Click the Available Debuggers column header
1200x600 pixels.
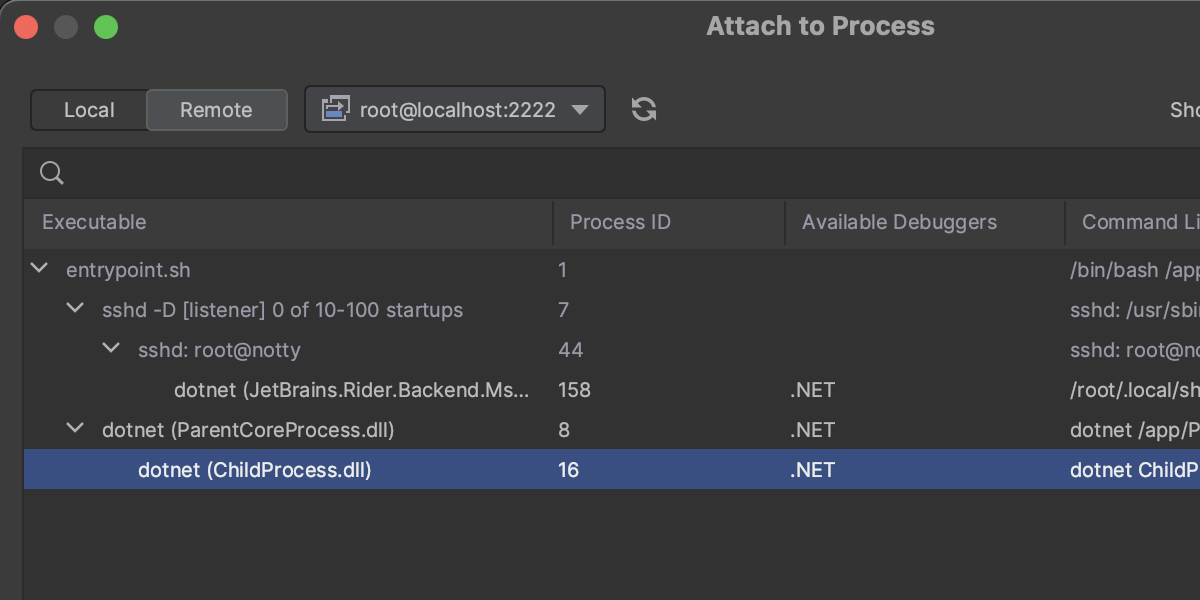[x=899, y=222]
